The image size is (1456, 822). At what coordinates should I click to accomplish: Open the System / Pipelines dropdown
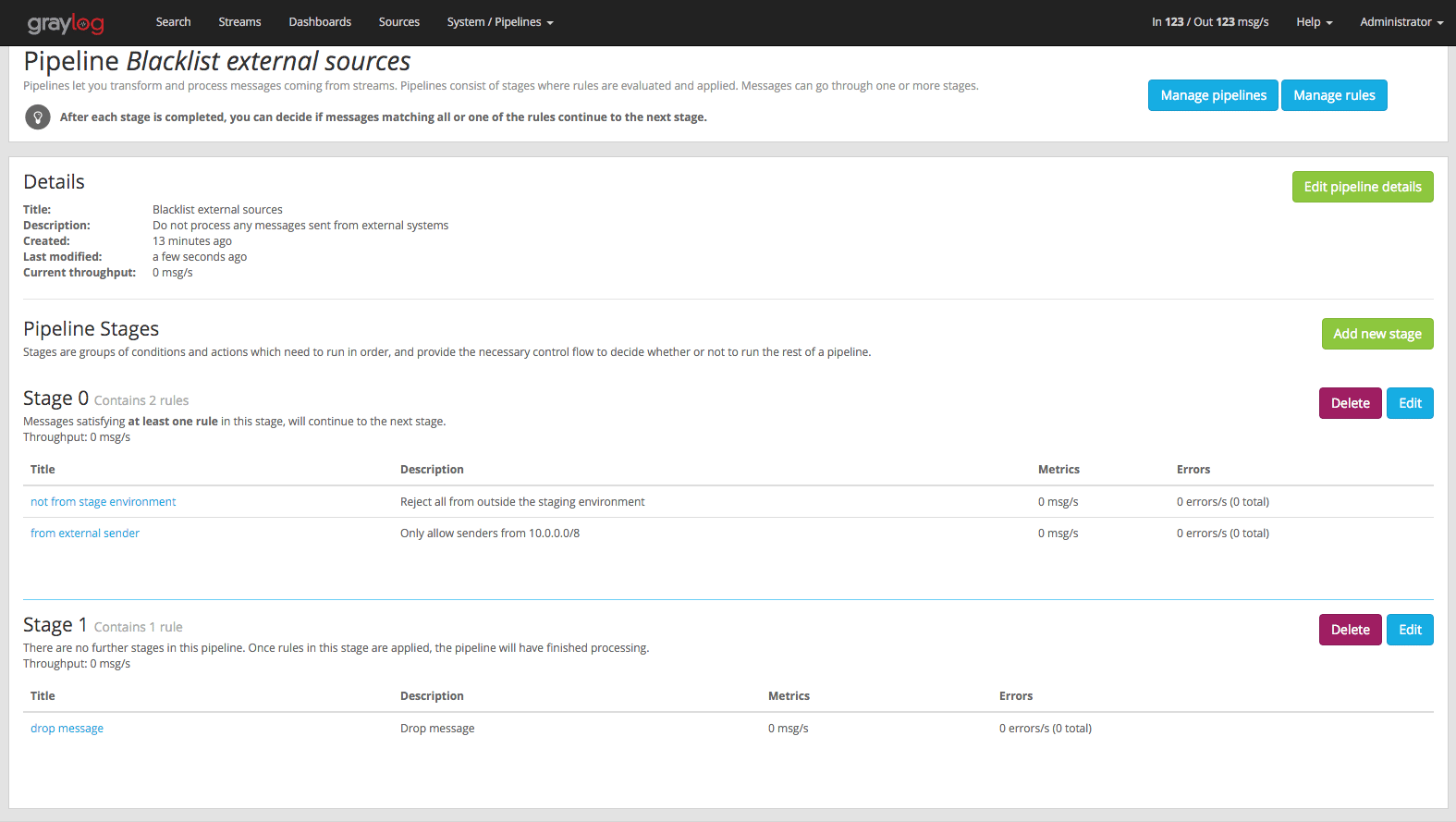[x=499, y=22]
